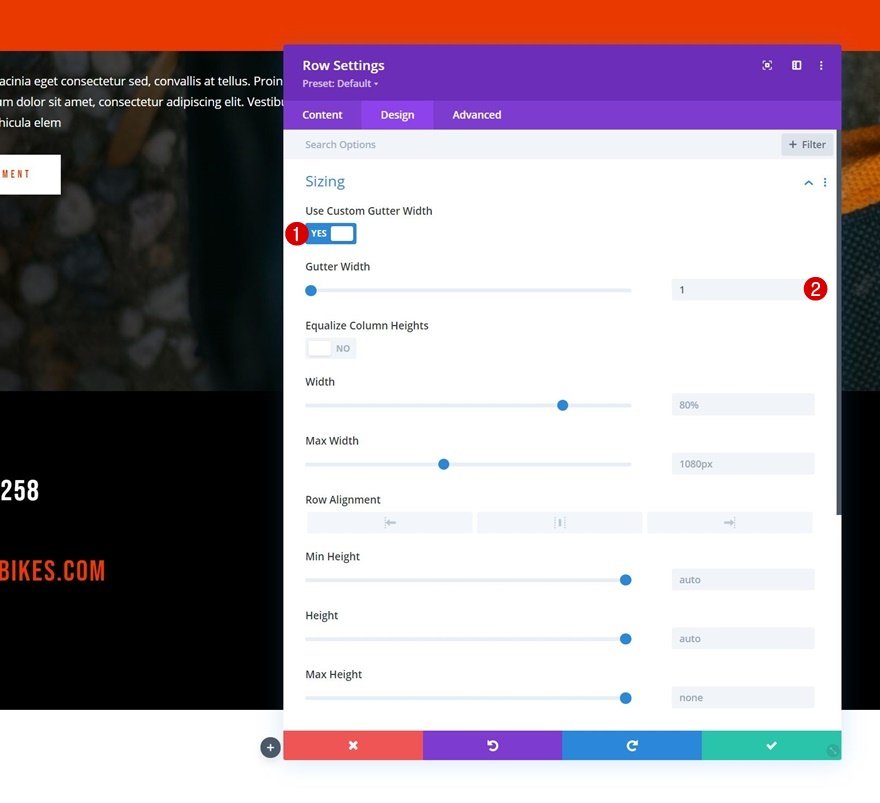Click the green save checkmark button

pos(771,745)
